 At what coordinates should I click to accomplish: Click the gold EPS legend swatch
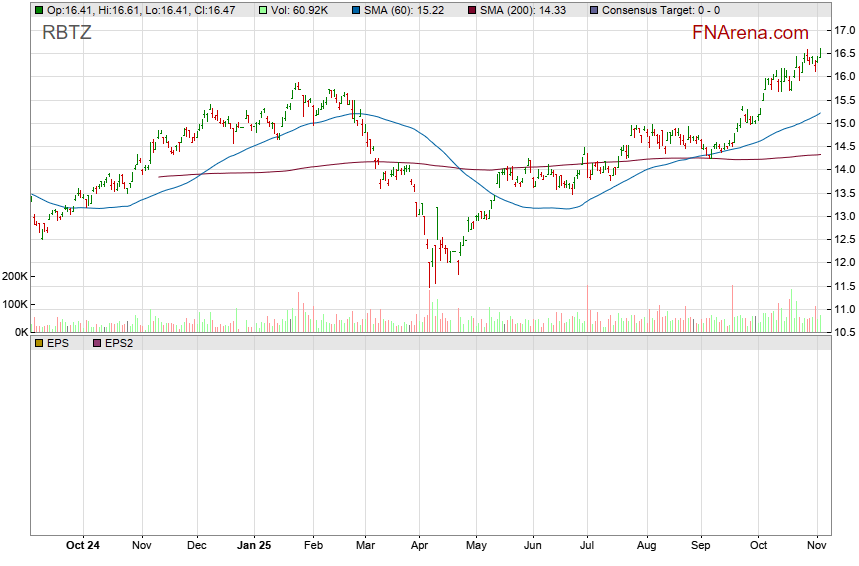tap(39, 343)
